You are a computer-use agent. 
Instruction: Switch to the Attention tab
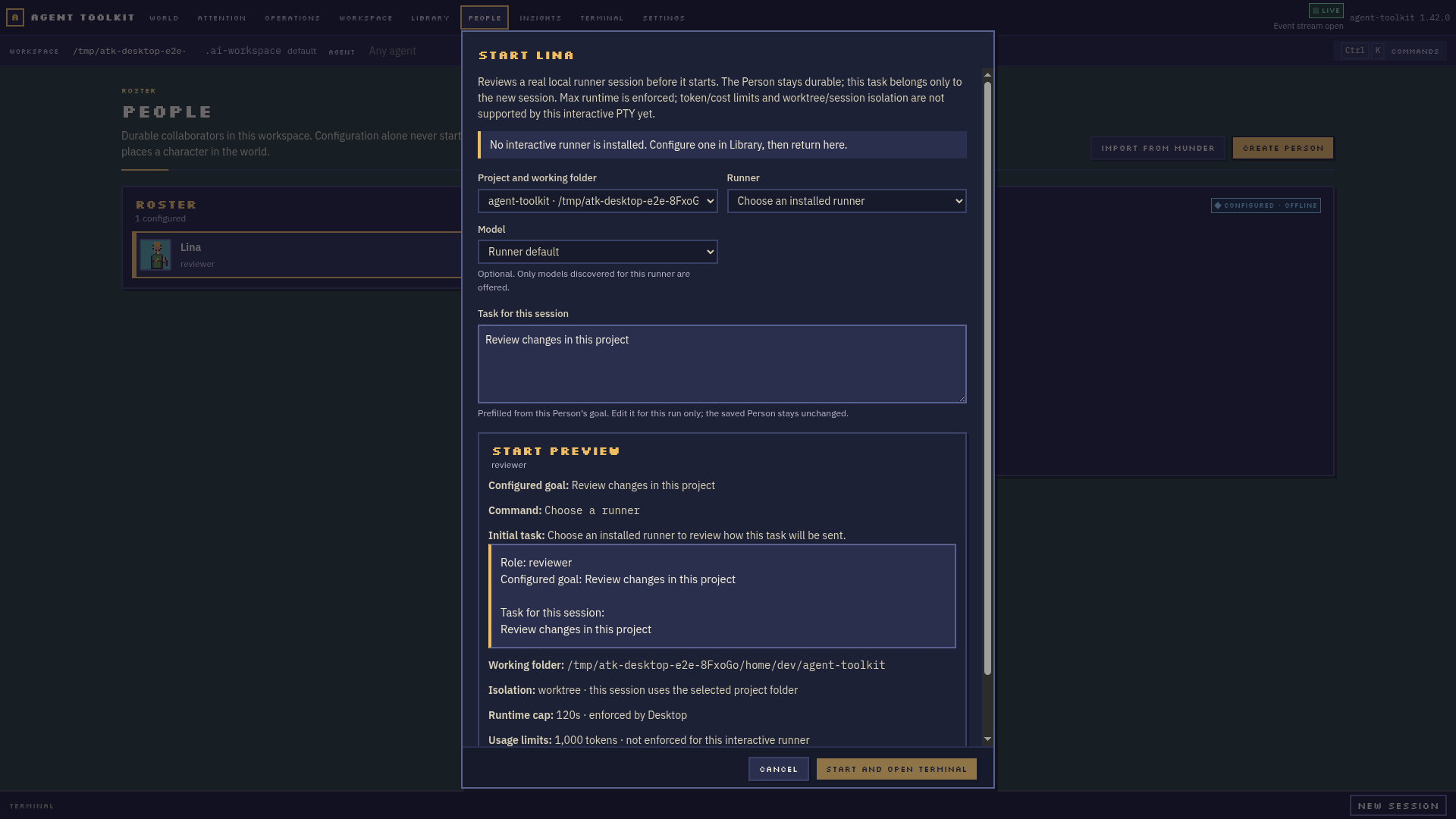[x=221, y=17]
